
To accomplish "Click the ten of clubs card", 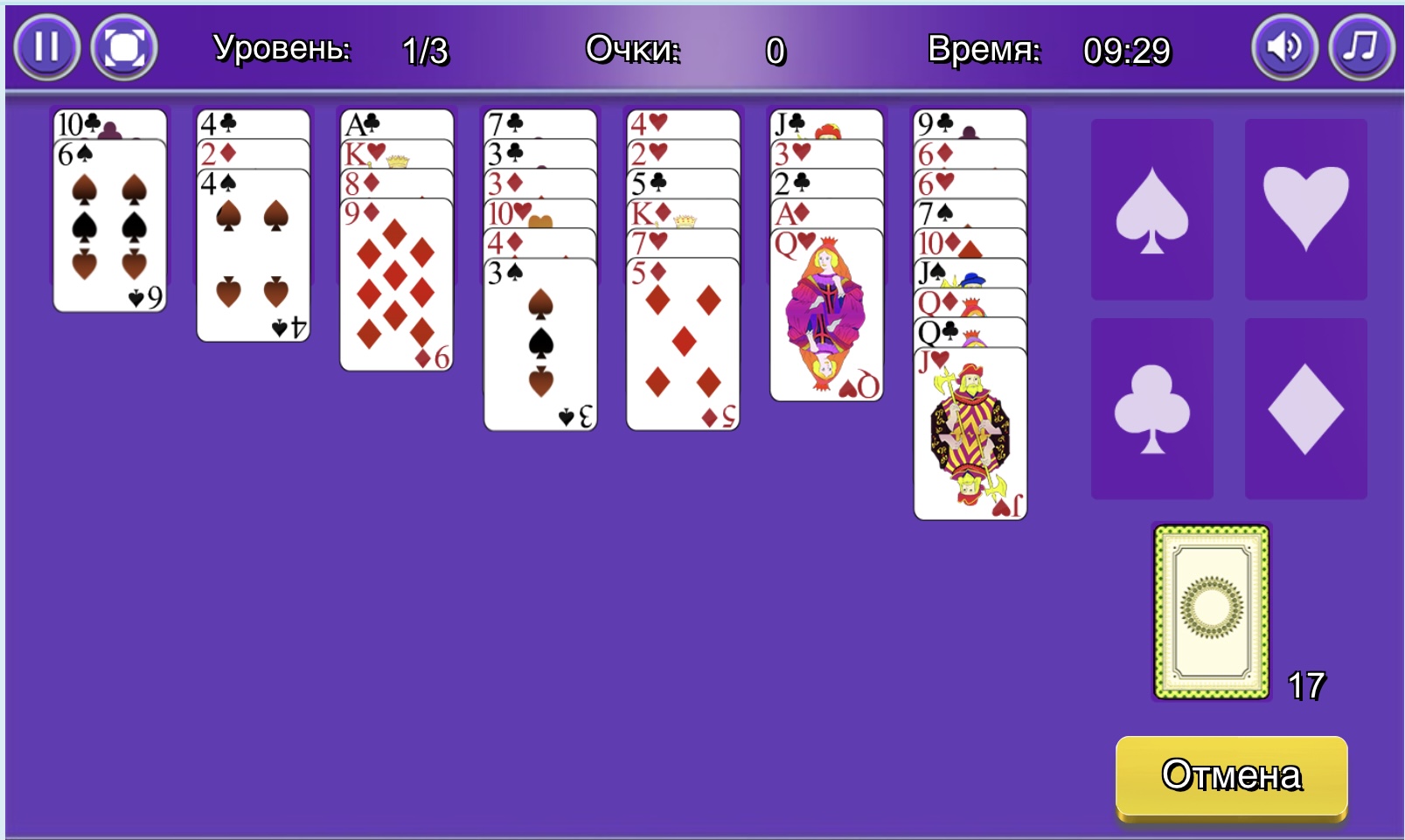I will click(x=110, y=124).
